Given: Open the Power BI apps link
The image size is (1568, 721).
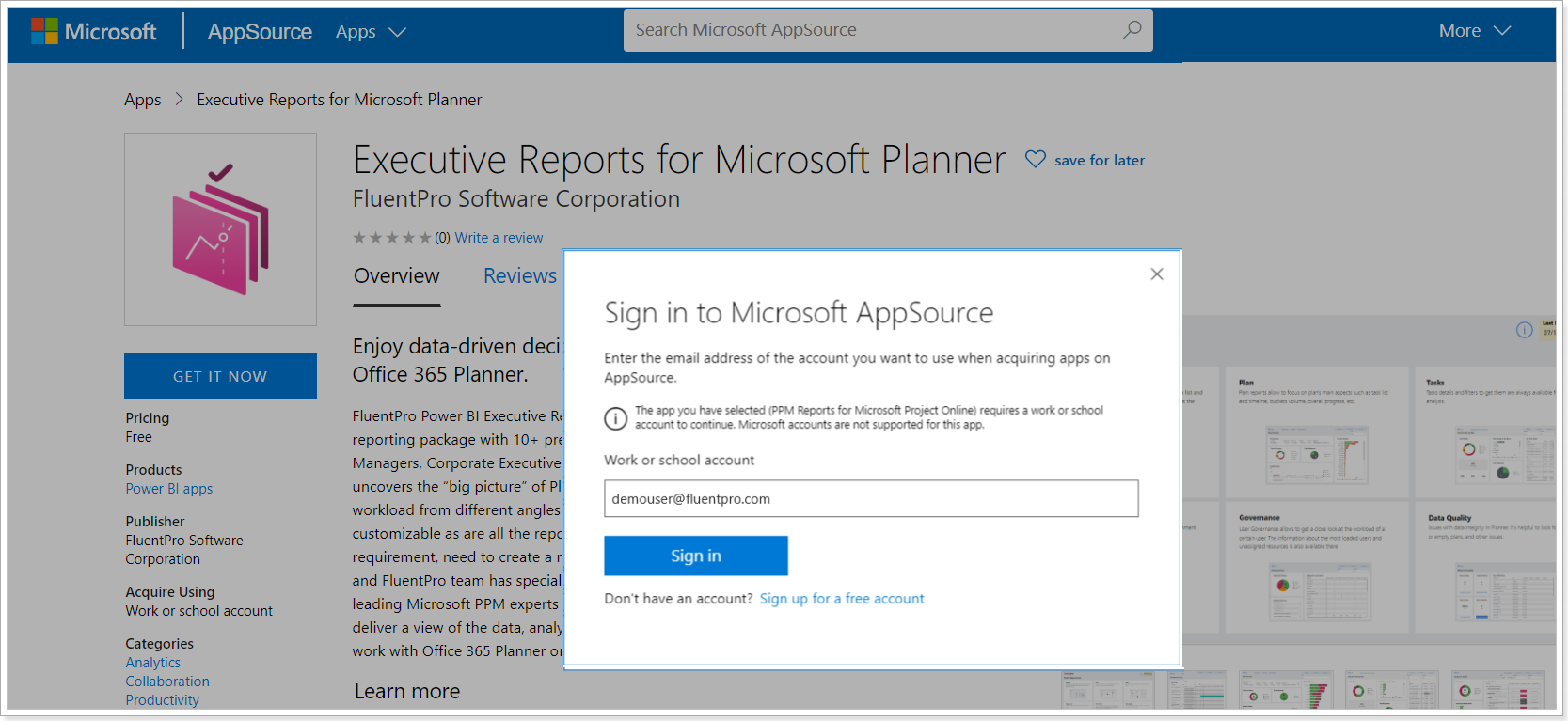Looking at the screenshot, I should pos(169,489).
